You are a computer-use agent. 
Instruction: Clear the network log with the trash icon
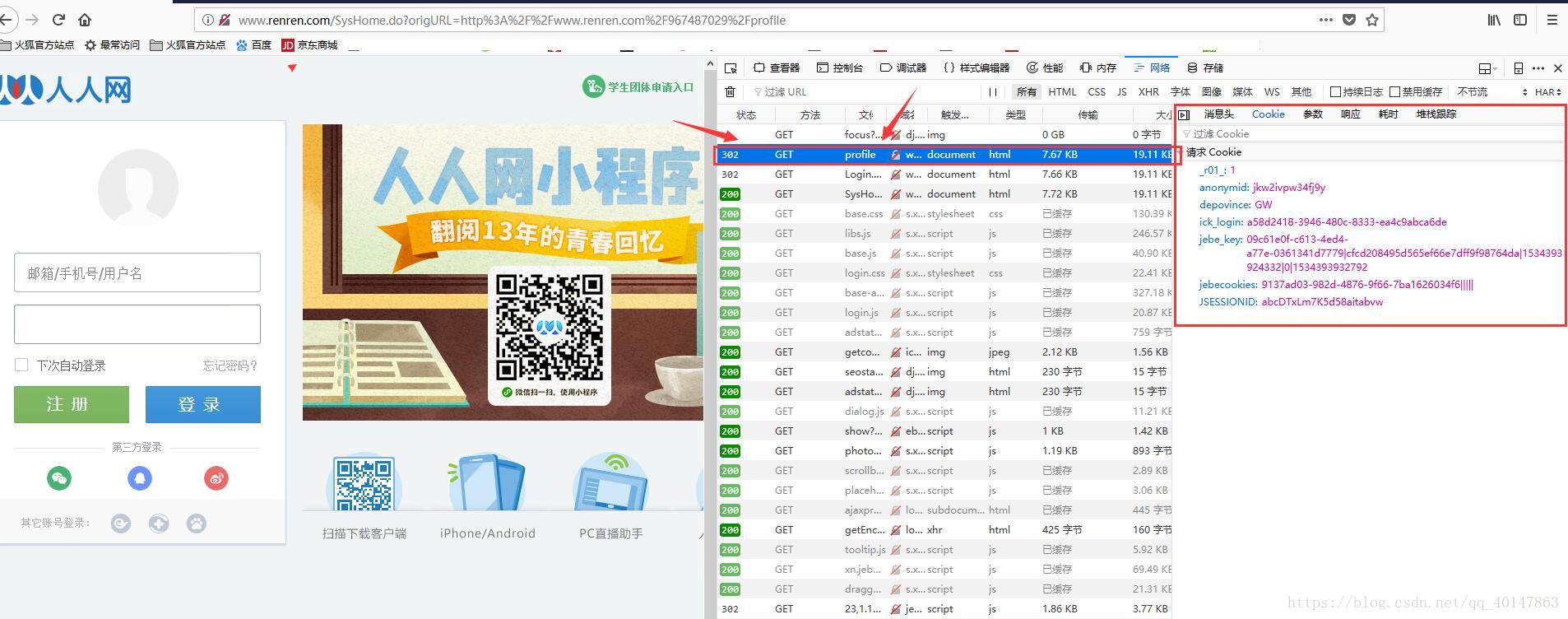point(730,91)
